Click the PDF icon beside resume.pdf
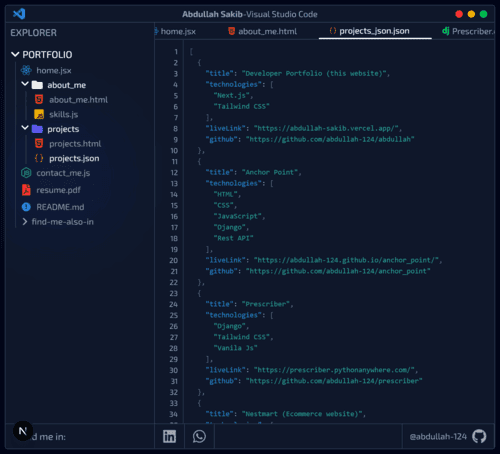Viewport: 500px width, 454px height. (26, 190)
